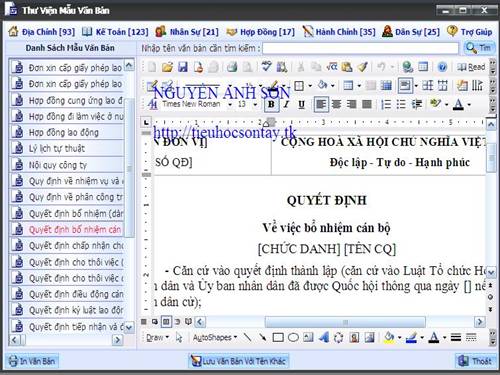Toggle the bulleted list
Viewport: 500px width, 375px height.
(x=401, y=104)
